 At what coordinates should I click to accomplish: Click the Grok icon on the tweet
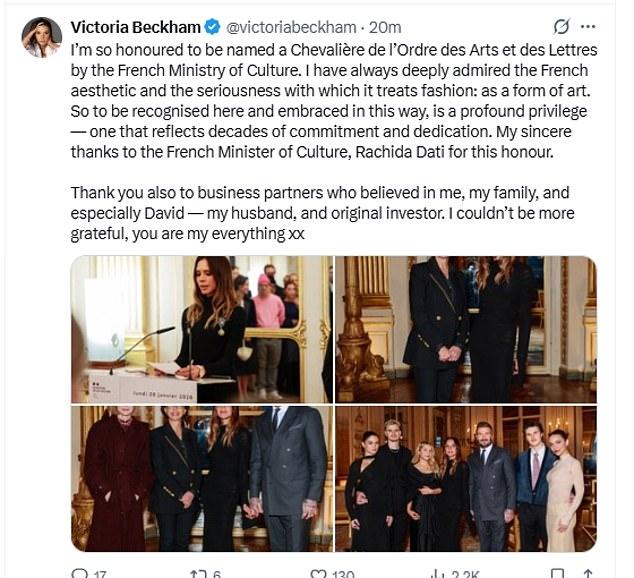tap(561, 26)
